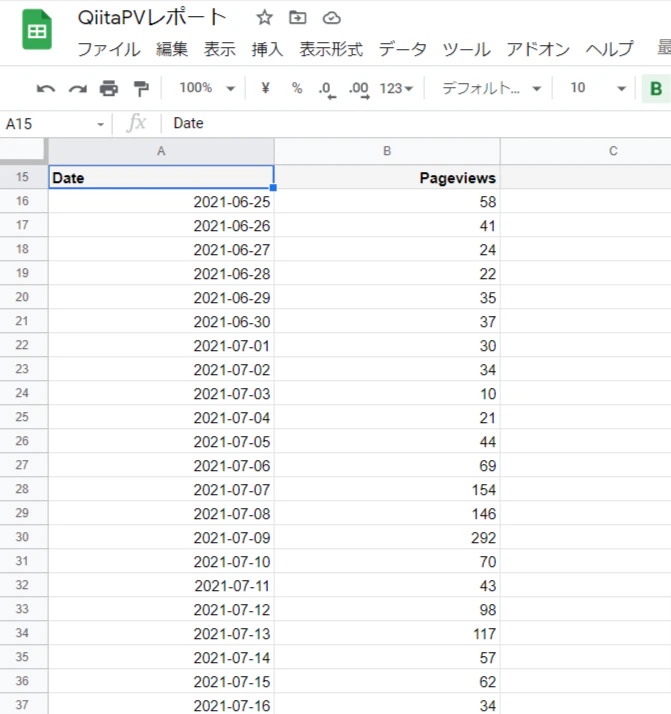Open the zoom 100% dropdown

[207, 87]
